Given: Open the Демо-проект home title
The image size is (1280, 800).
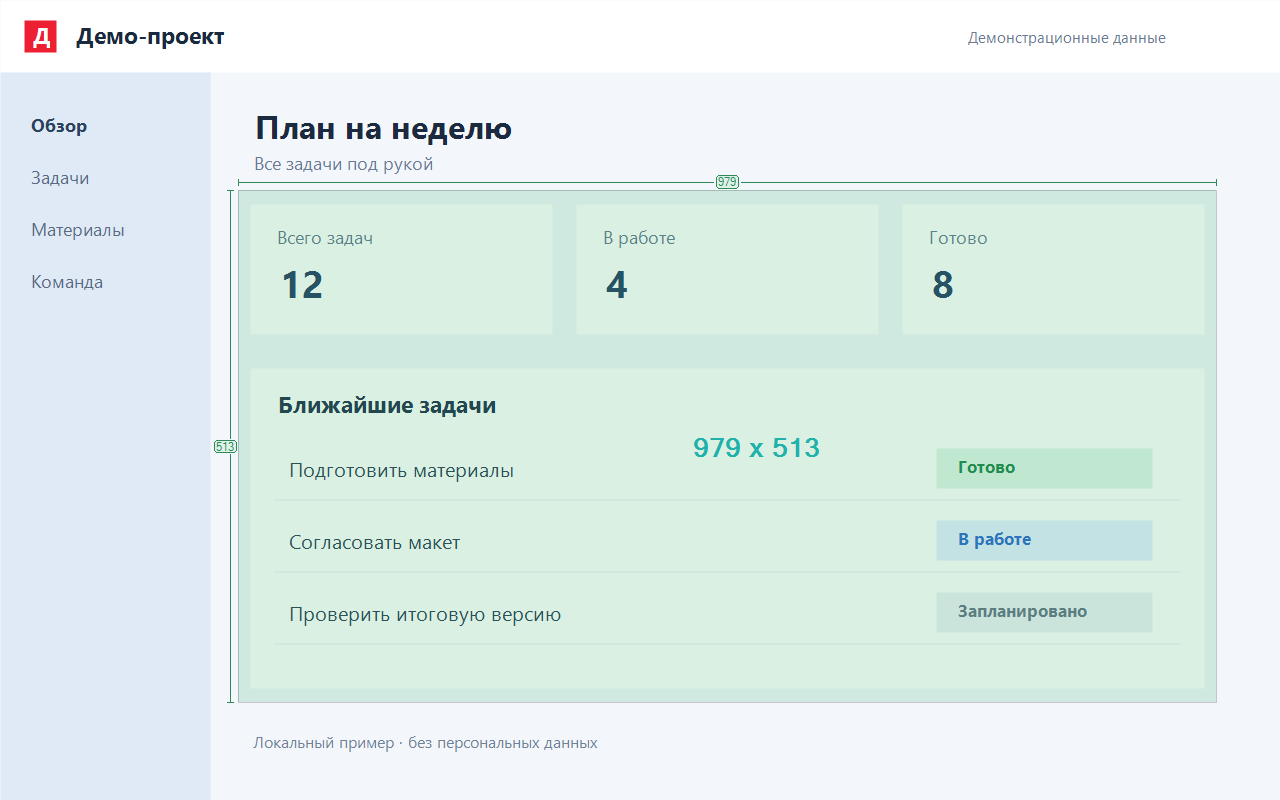Looking at the screenshot, I should (150, 37).
